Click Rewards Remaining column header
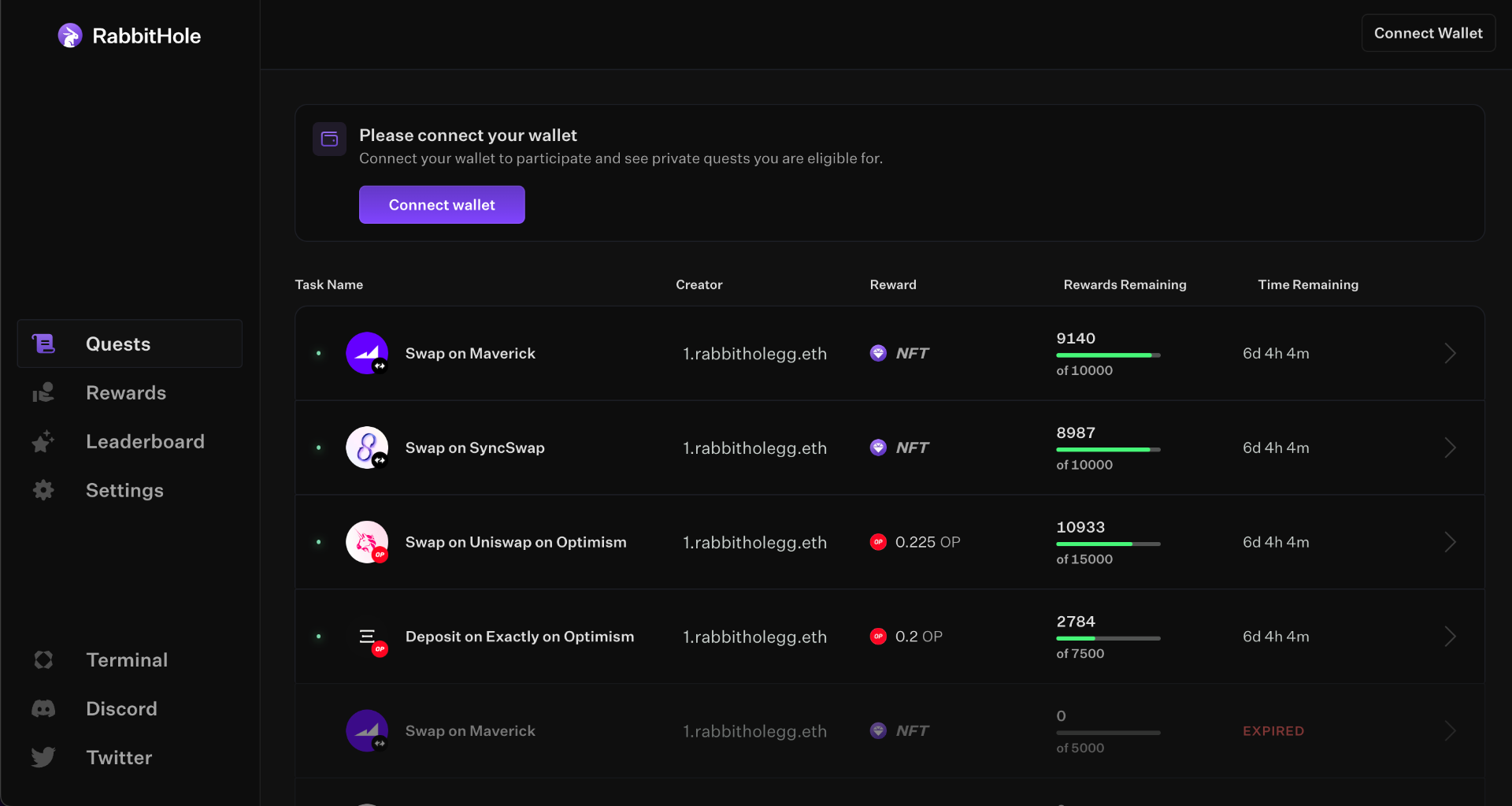 click(x=1125, y=284)
